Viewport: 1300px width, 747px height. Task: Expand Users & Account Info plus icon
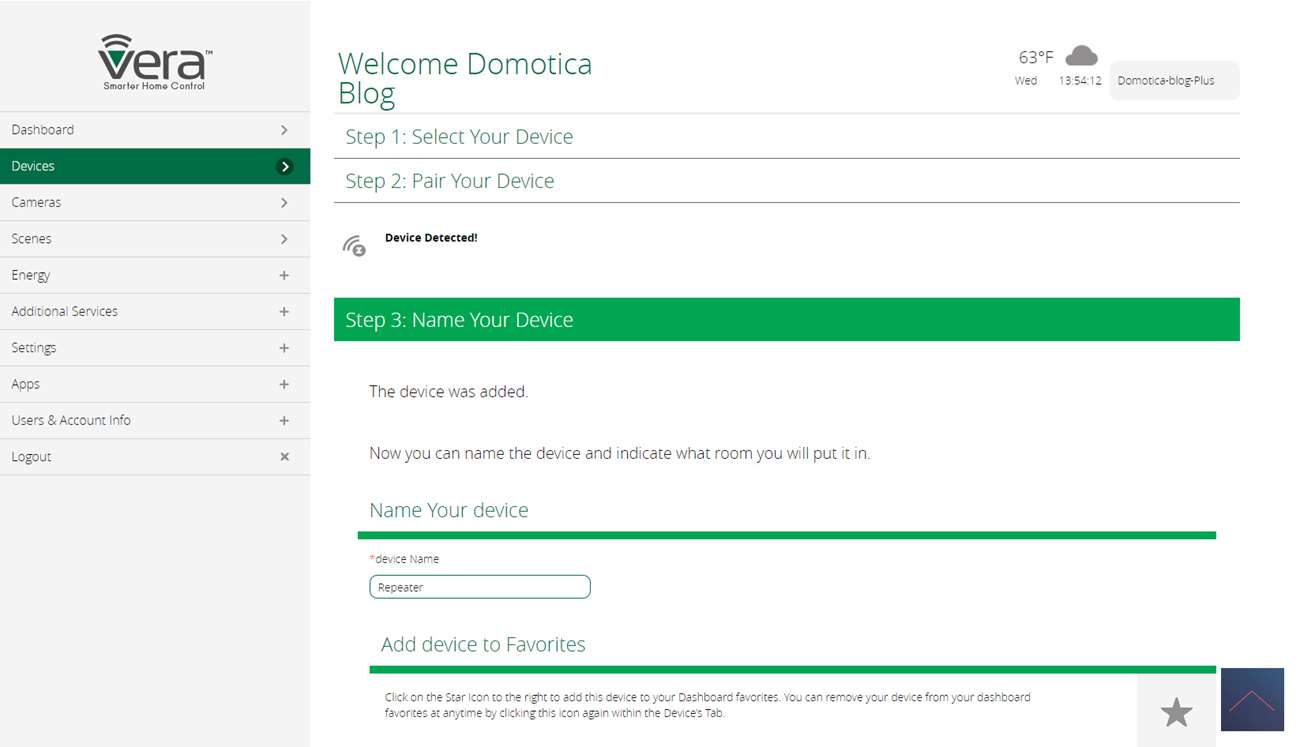click(284, 421)
